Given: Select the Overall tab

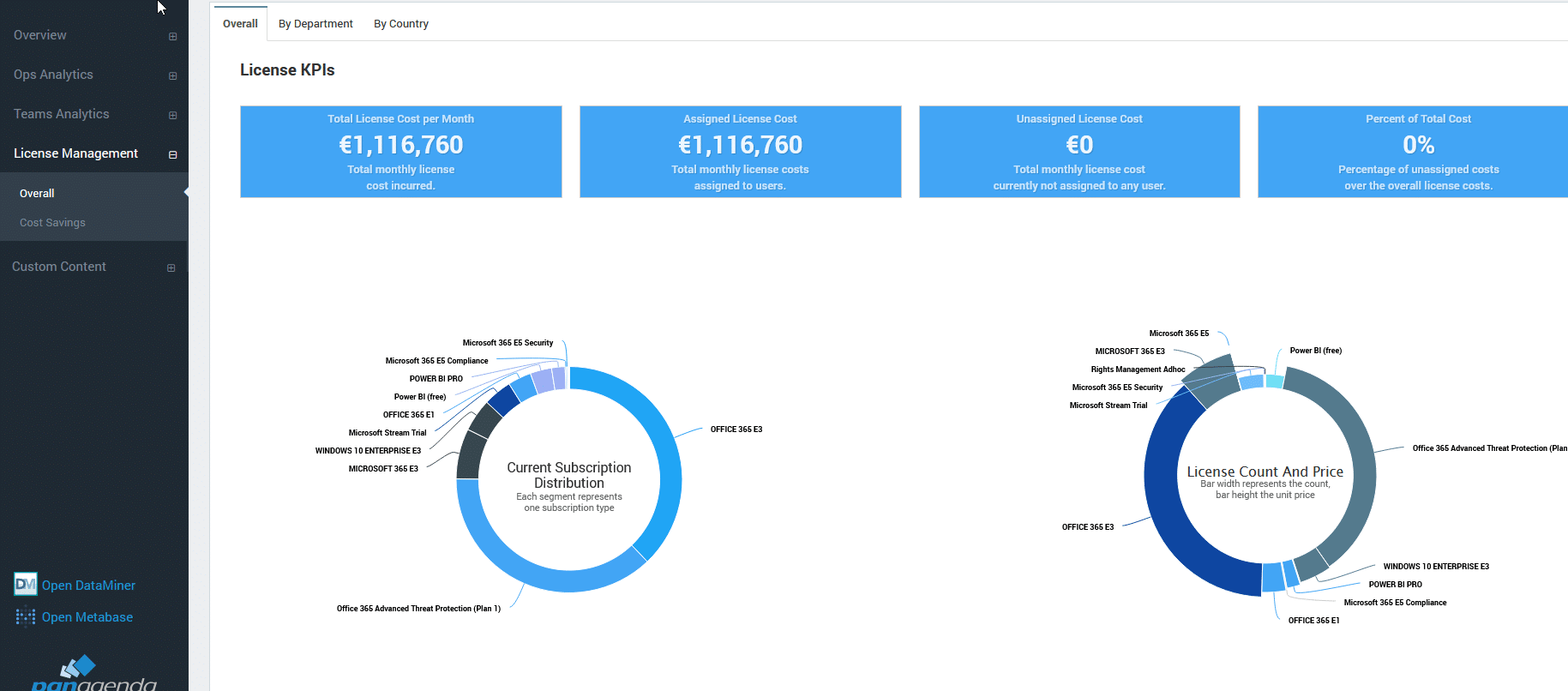Looking at the screenshot, I should (x=240, y=24).
